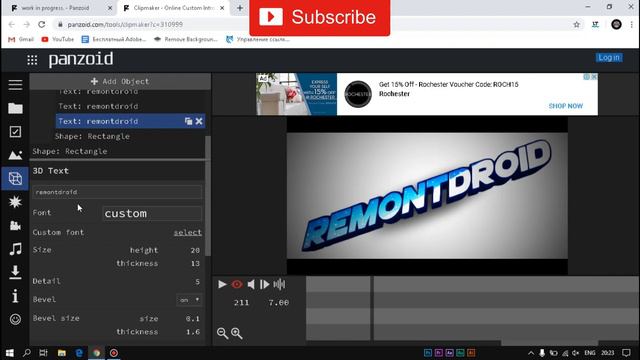Zoom in the timeline
640x360 pixels.
pyautogui.click(x=237, y=333)
